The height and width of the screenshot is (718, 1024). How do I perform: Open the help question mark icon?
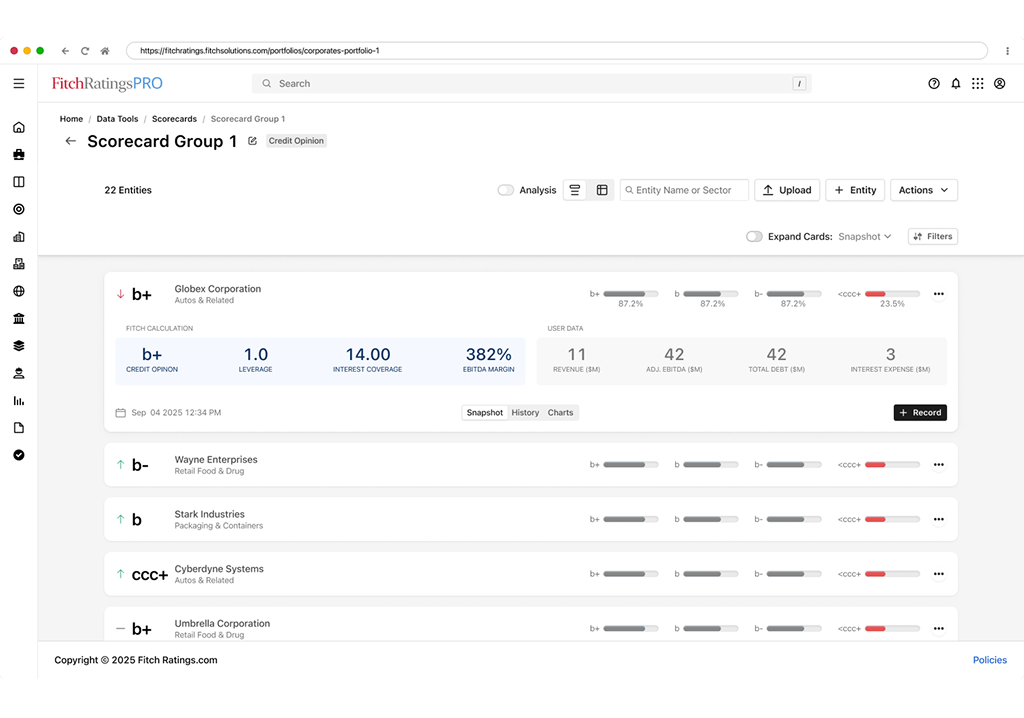click(x=934, y=84)
